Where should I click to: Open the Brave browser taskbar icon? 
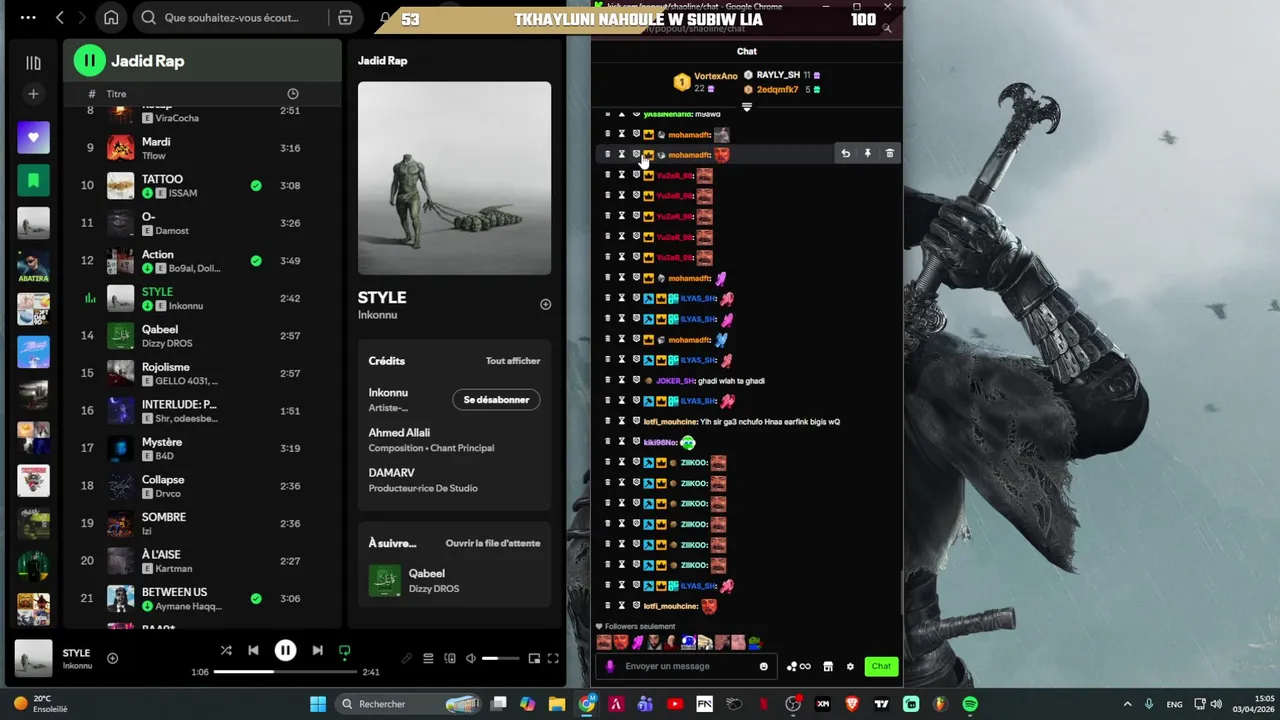[852, 704]
